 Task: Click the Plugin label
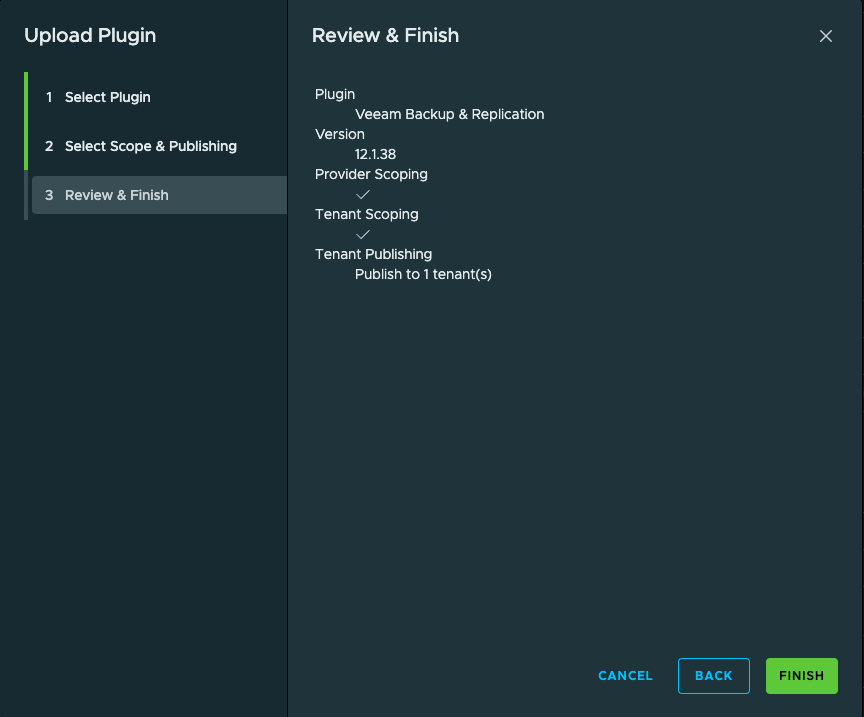[x=335, y=94]
